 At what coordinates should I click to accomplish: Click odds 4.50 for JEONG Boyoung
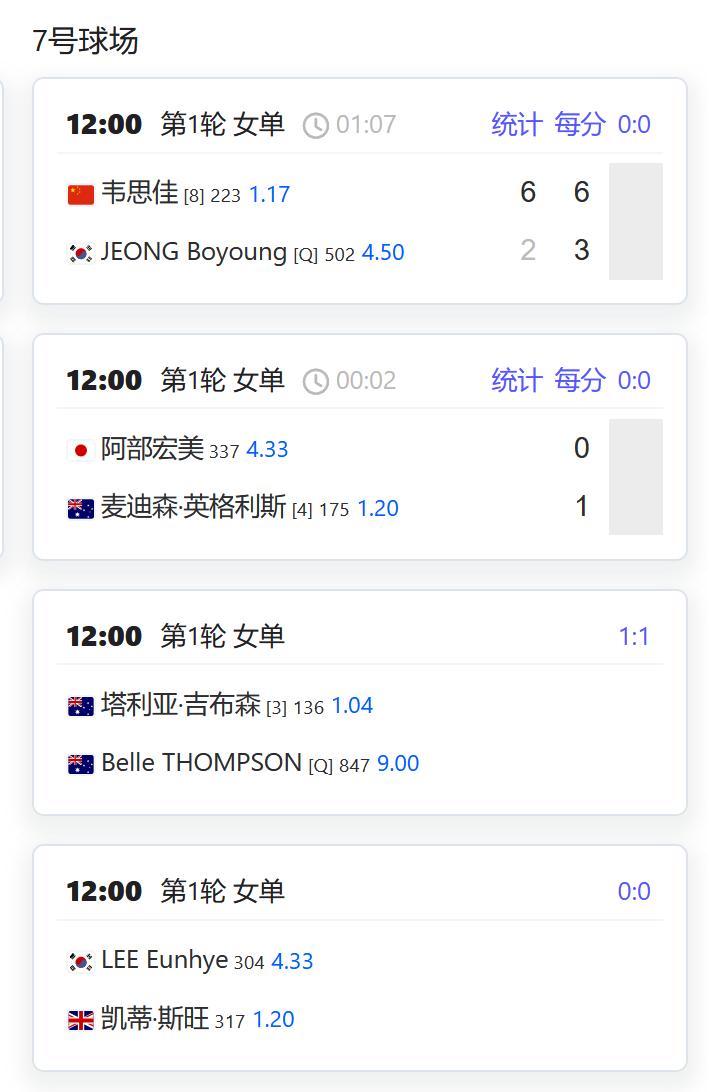[x=384, y=252]
